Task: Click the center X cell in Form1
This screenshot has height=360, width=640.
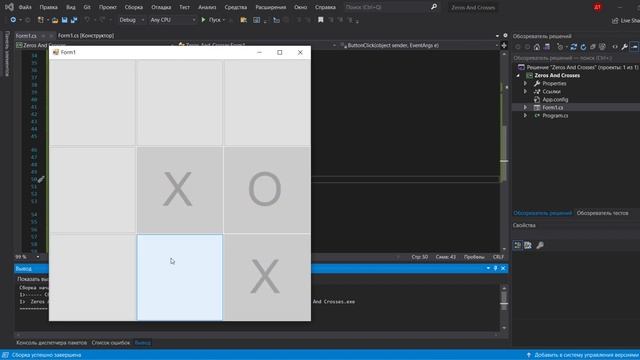Action: point(180,190)
